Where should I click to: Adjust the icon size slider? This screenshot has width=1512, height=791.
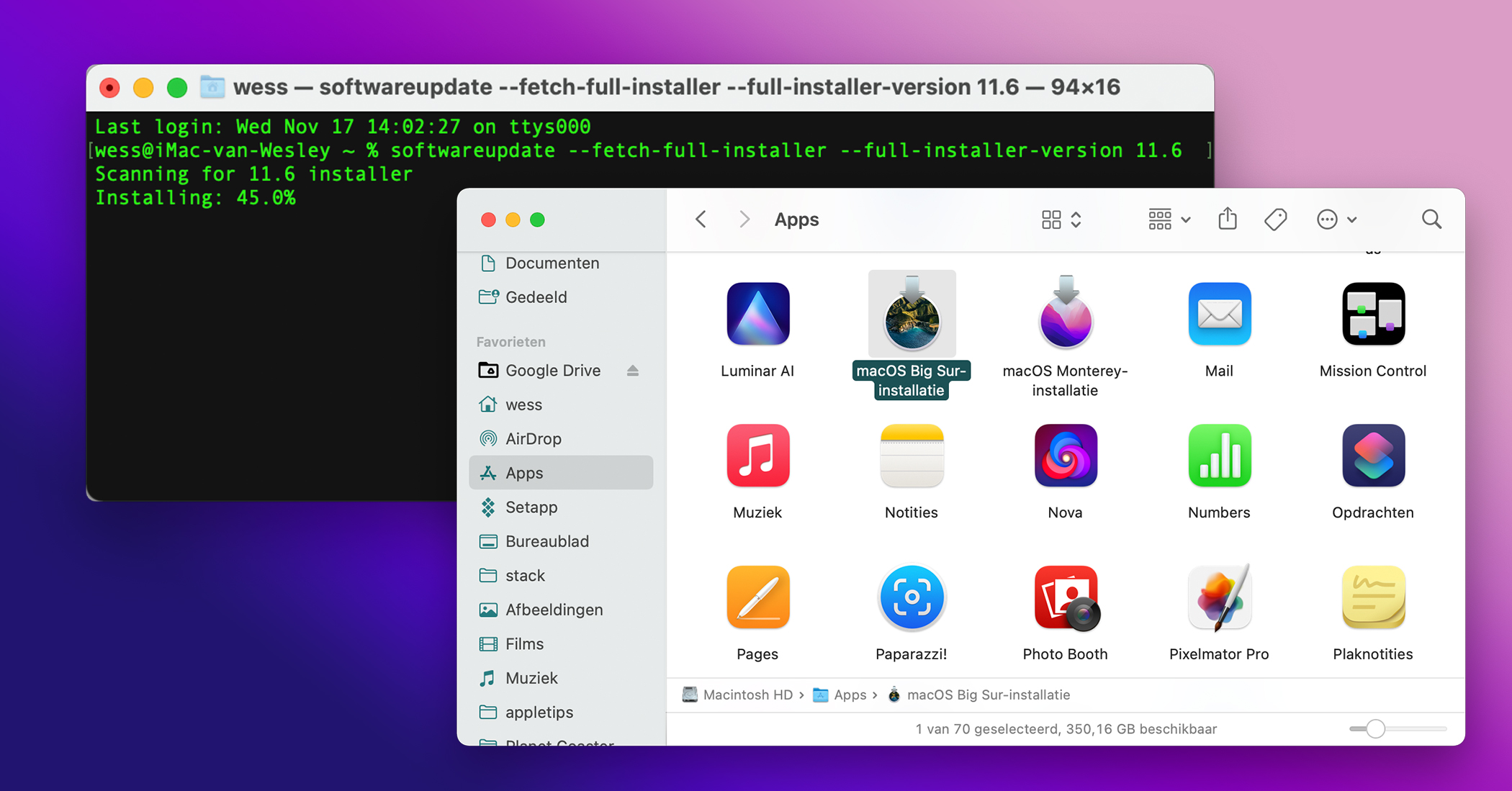click(1375, 728)
